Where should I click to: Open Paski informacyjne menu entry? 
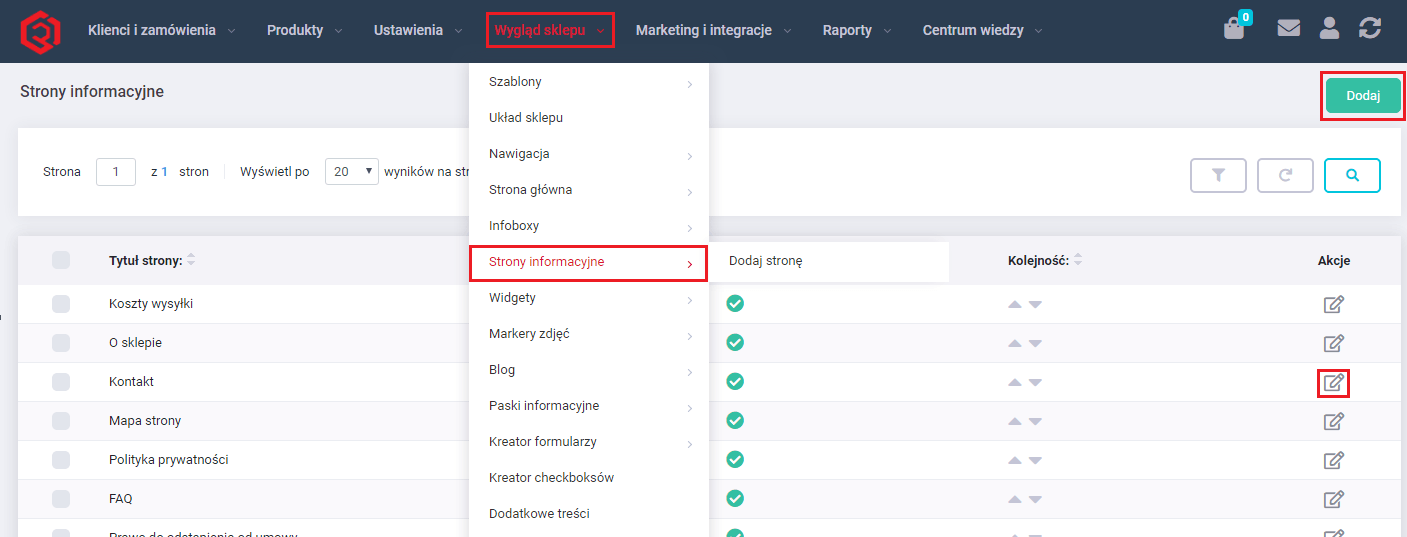tap(589, 406)
